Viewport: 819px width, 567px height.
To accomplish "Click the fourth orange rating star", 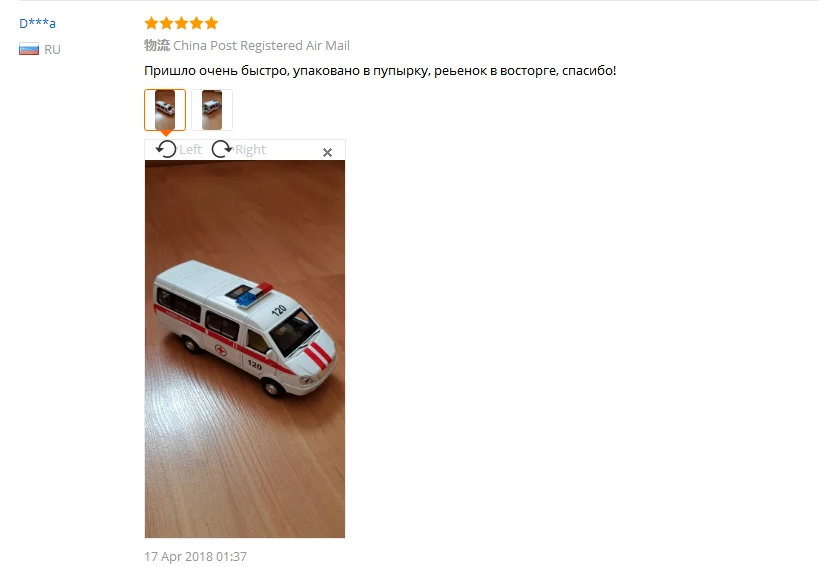I will pyautogui.click(x=197, y=23).
